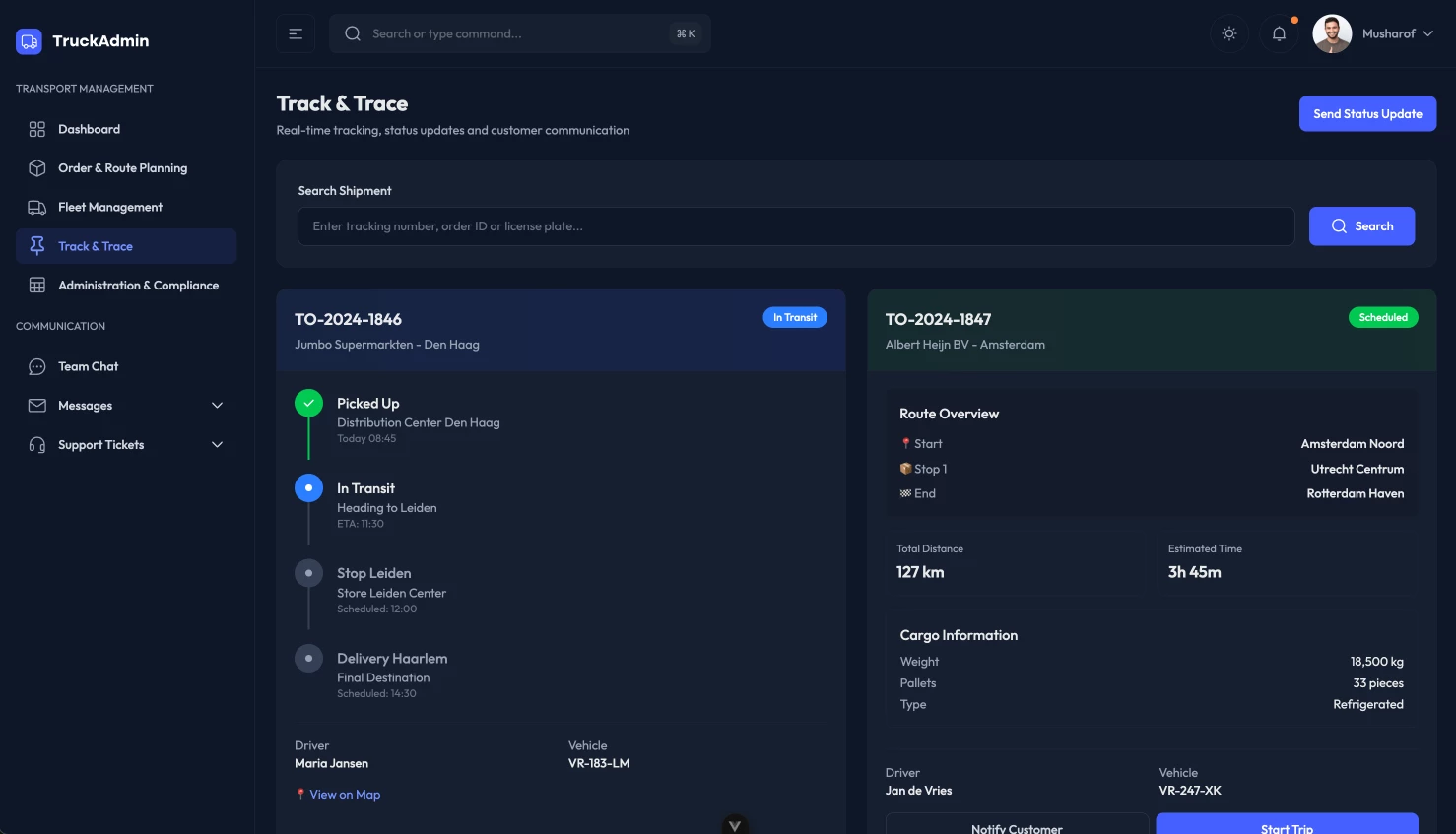This screenshot has width=1456, height=834.
Task: Open the View on Map link
Action: pyautogui.click(x=345, y=795)
